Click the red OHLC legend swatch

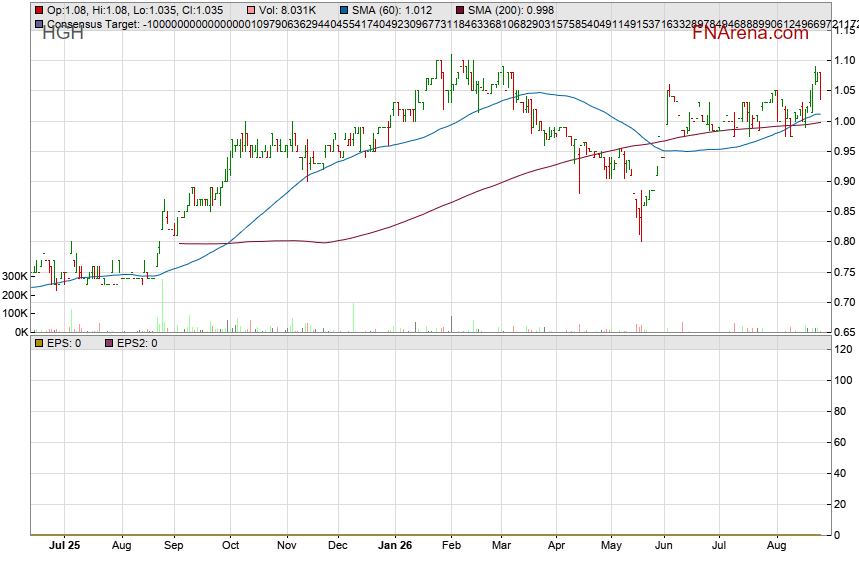coord(39,10)
